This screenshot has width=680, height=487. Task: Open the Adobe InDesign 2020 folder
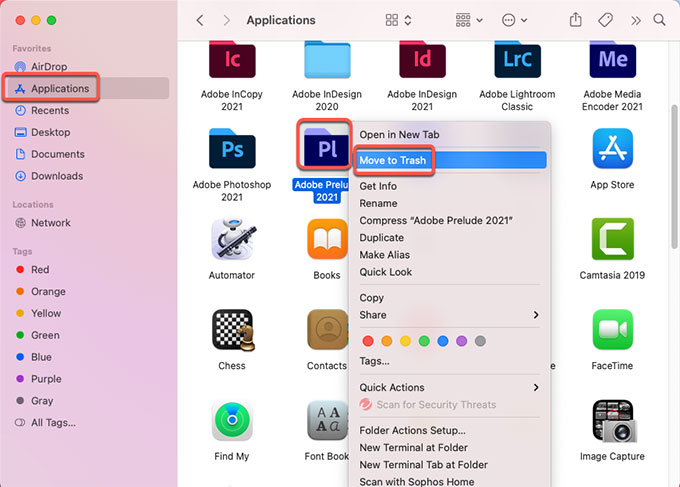click(327, 59)
